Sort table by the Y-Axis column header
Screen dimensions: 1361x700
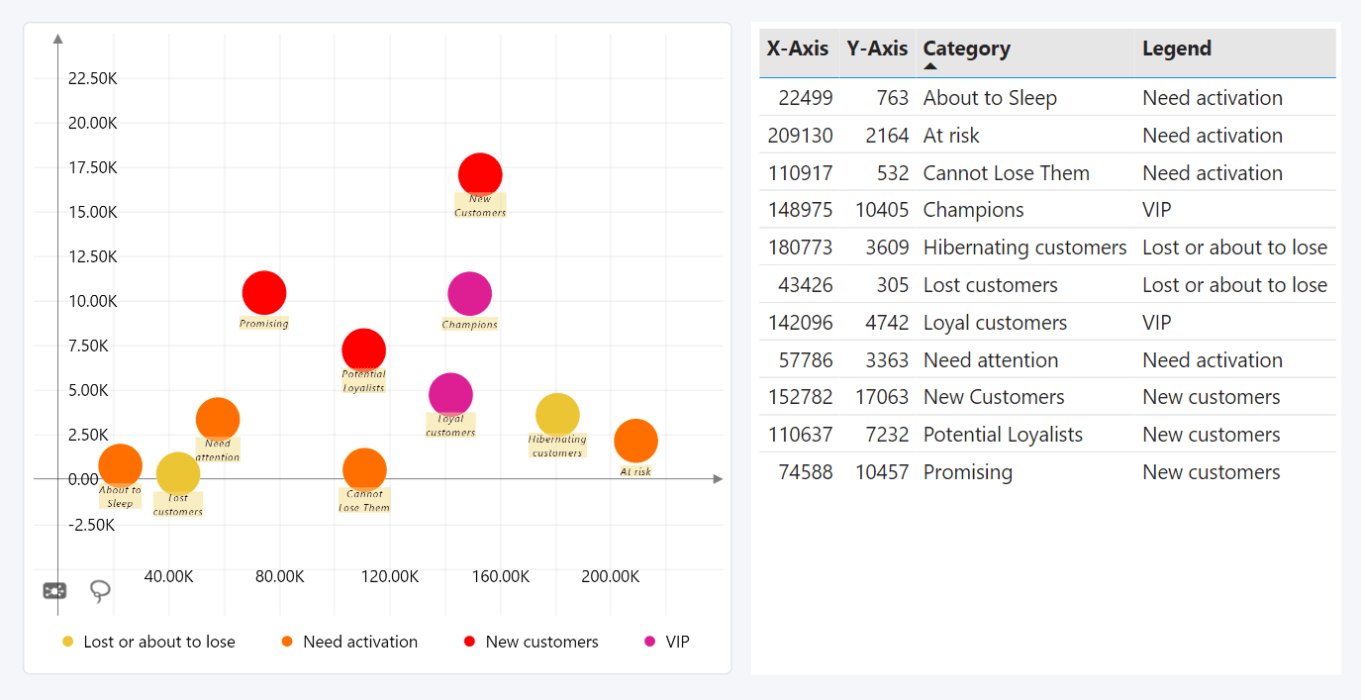point(876,49)
